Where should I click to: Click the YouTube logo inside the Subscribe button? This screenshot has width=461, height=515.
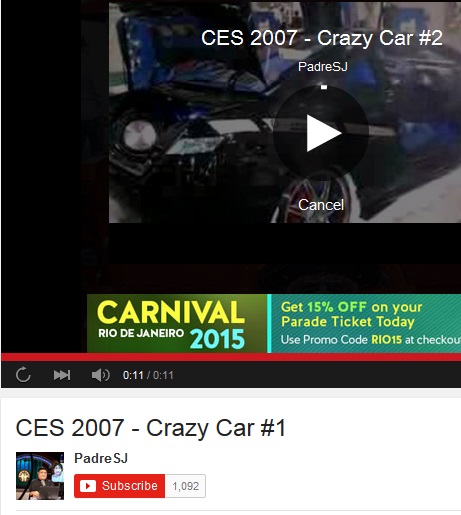point(88,486)
